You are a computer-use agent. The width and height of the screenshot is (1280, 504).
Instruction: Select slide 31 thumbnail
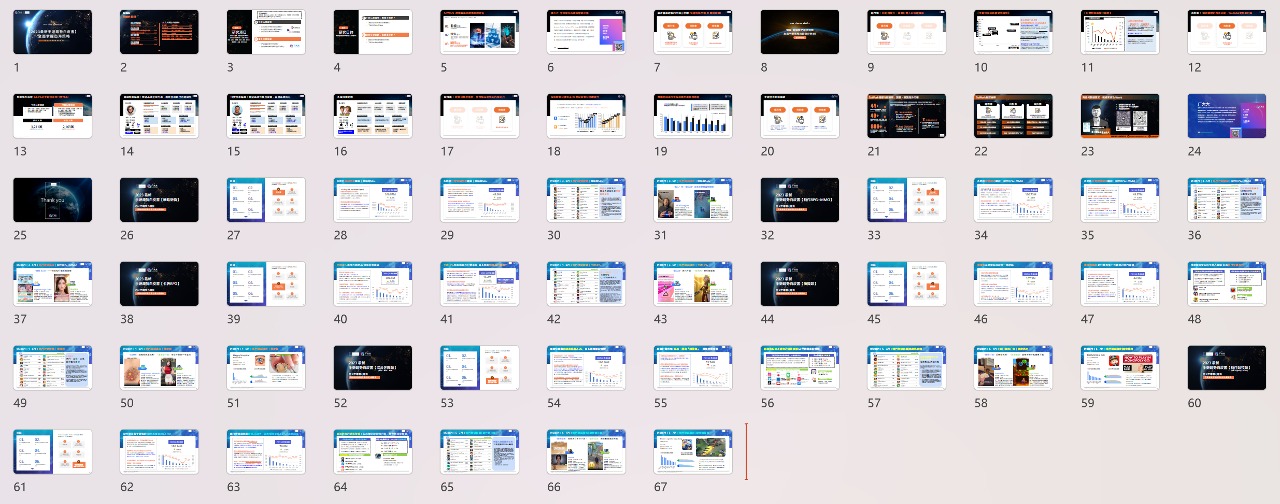[x=693, y=200]
